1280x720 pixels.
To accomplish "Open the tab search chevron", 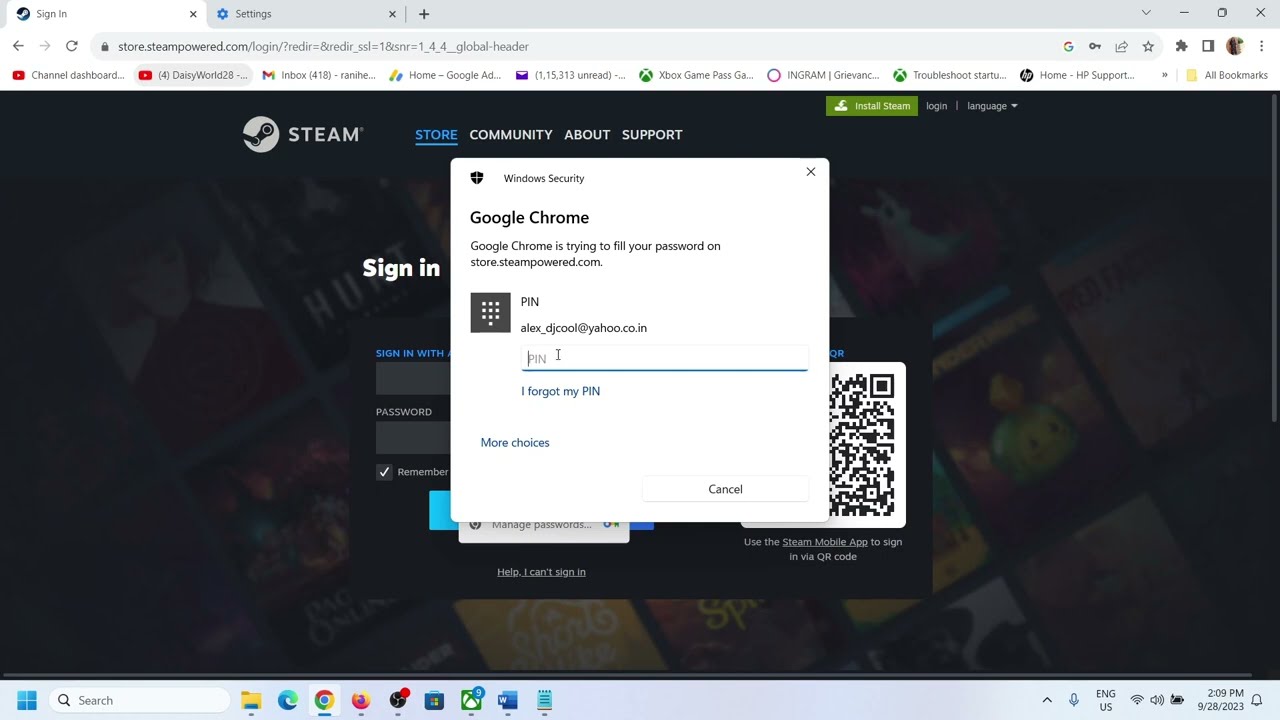I will [1146, 13].
